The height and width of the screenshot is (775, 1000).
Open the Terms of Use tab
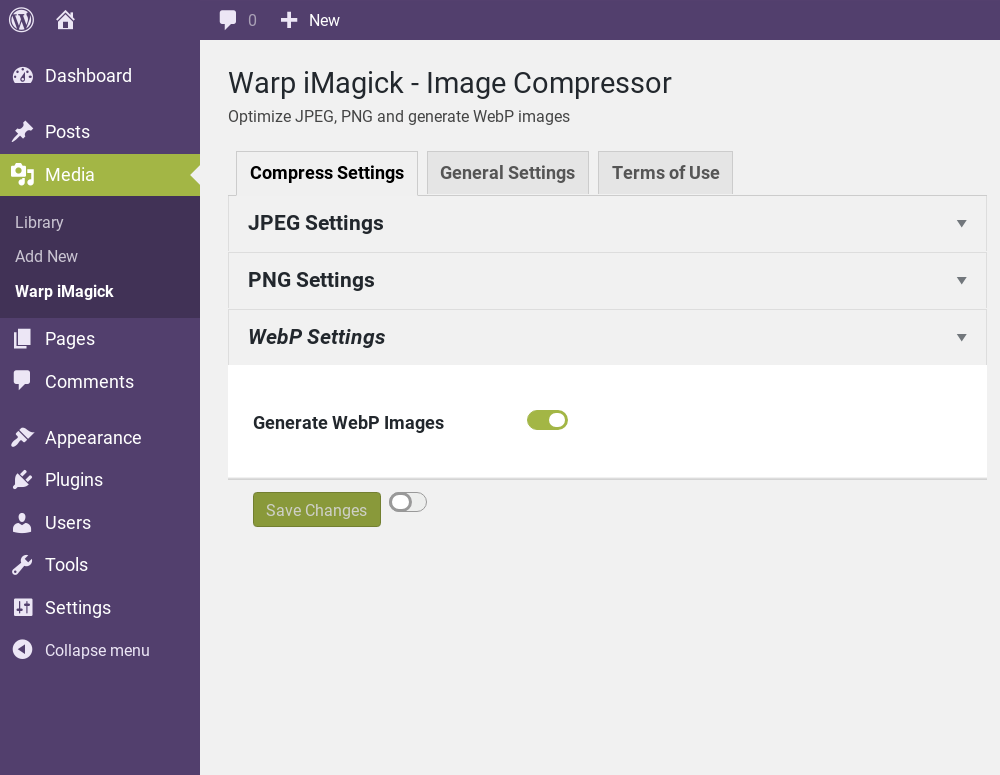665,173
